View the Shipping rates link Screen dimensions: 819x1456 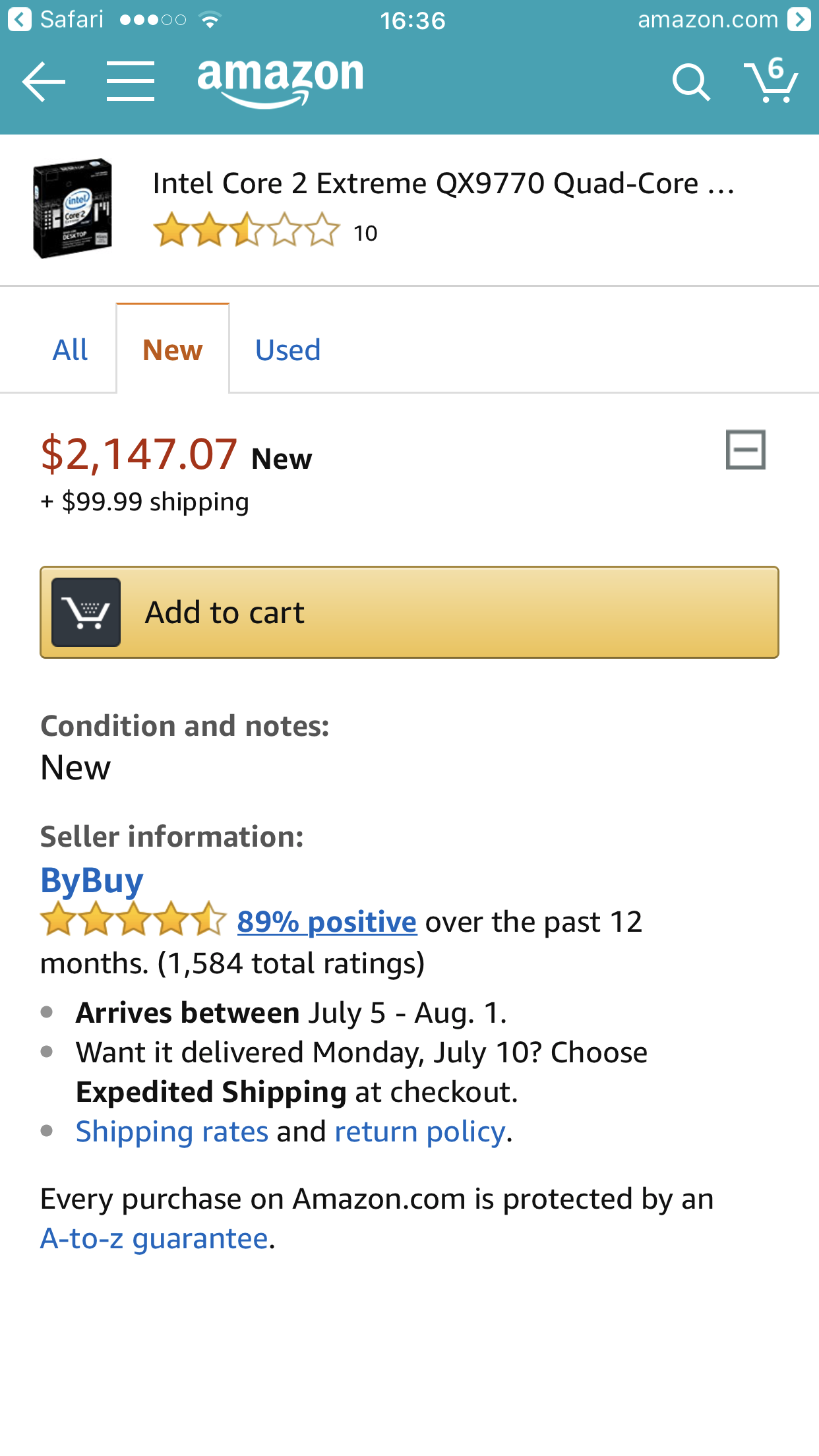pyautogui.click(x=172, y=1132)
